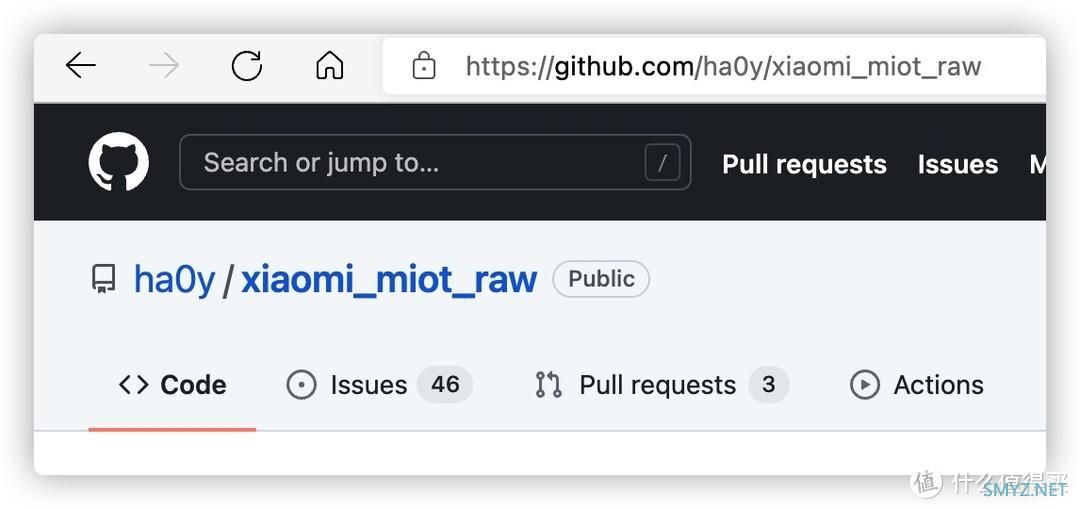The width and height of the screenshot is (1080, 509).
Task: Click the pull request branch icon
Action: [x=549, y=385]
